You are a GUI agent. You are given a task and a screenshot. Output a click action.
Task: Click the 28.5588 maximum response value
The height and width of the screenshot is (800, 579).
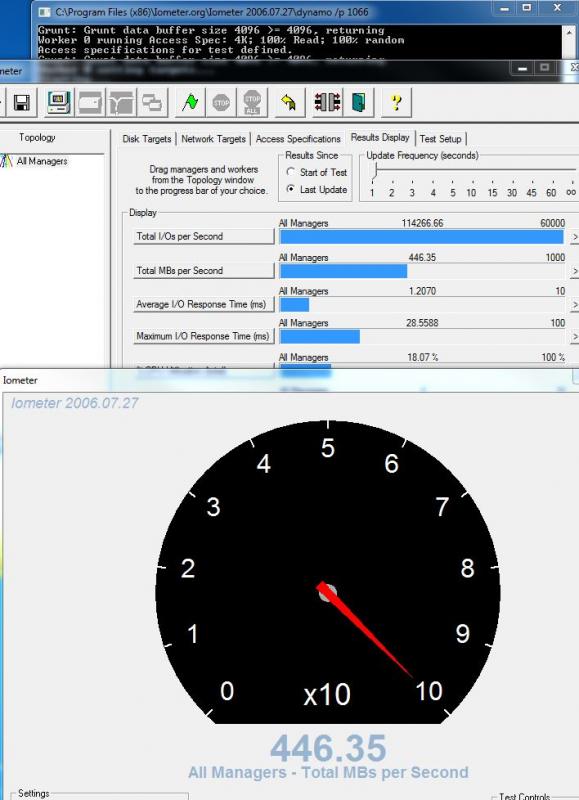(x=422, y=323)
